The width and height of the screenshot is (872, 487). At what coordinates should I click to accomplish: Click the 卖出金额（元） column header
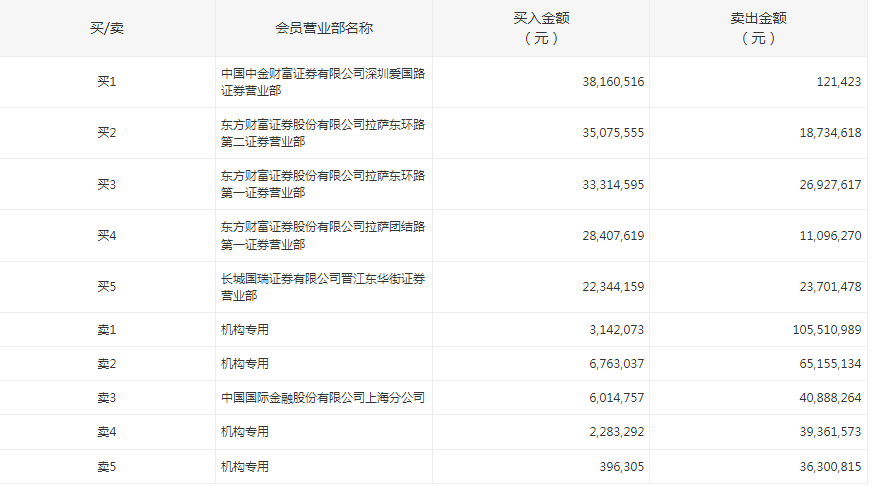pos(759,28)
